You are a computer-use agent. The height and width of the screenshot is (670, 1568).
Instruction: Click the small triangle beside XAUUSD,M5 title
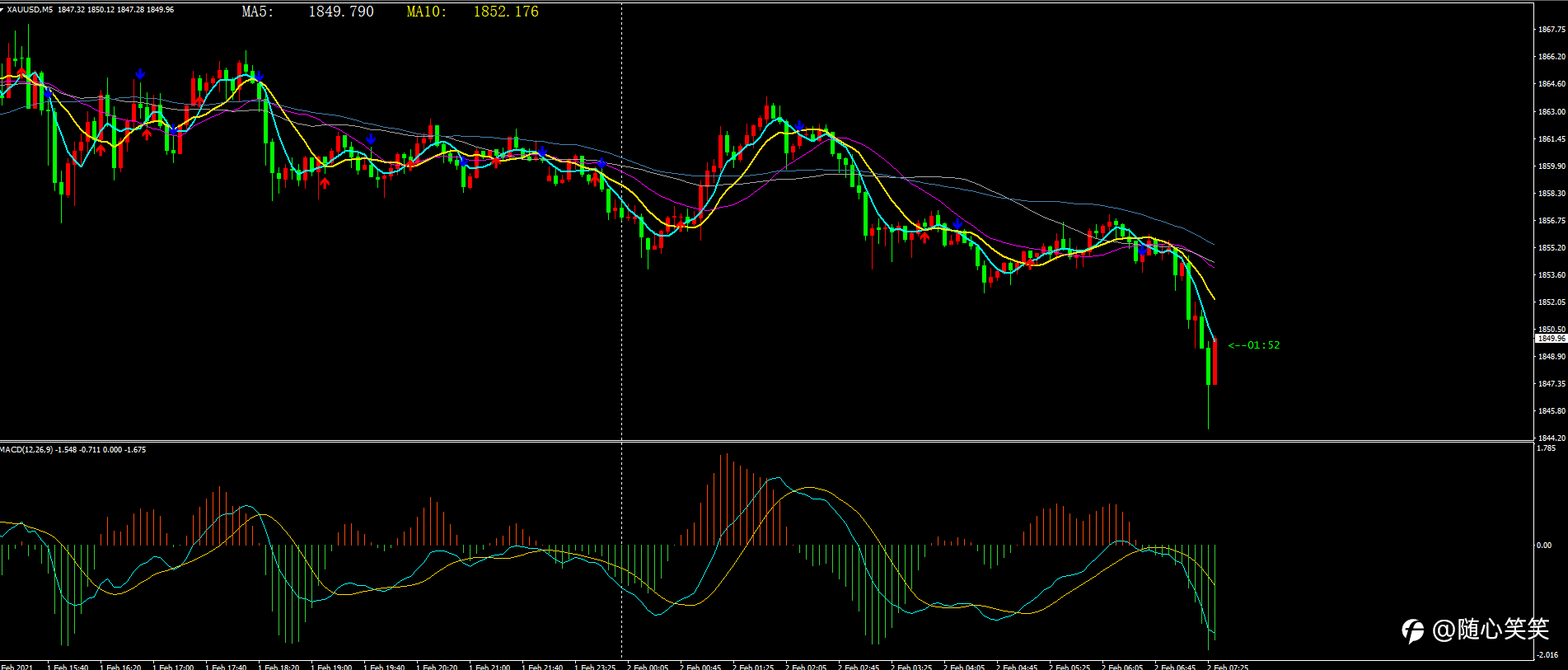(2, 9)
